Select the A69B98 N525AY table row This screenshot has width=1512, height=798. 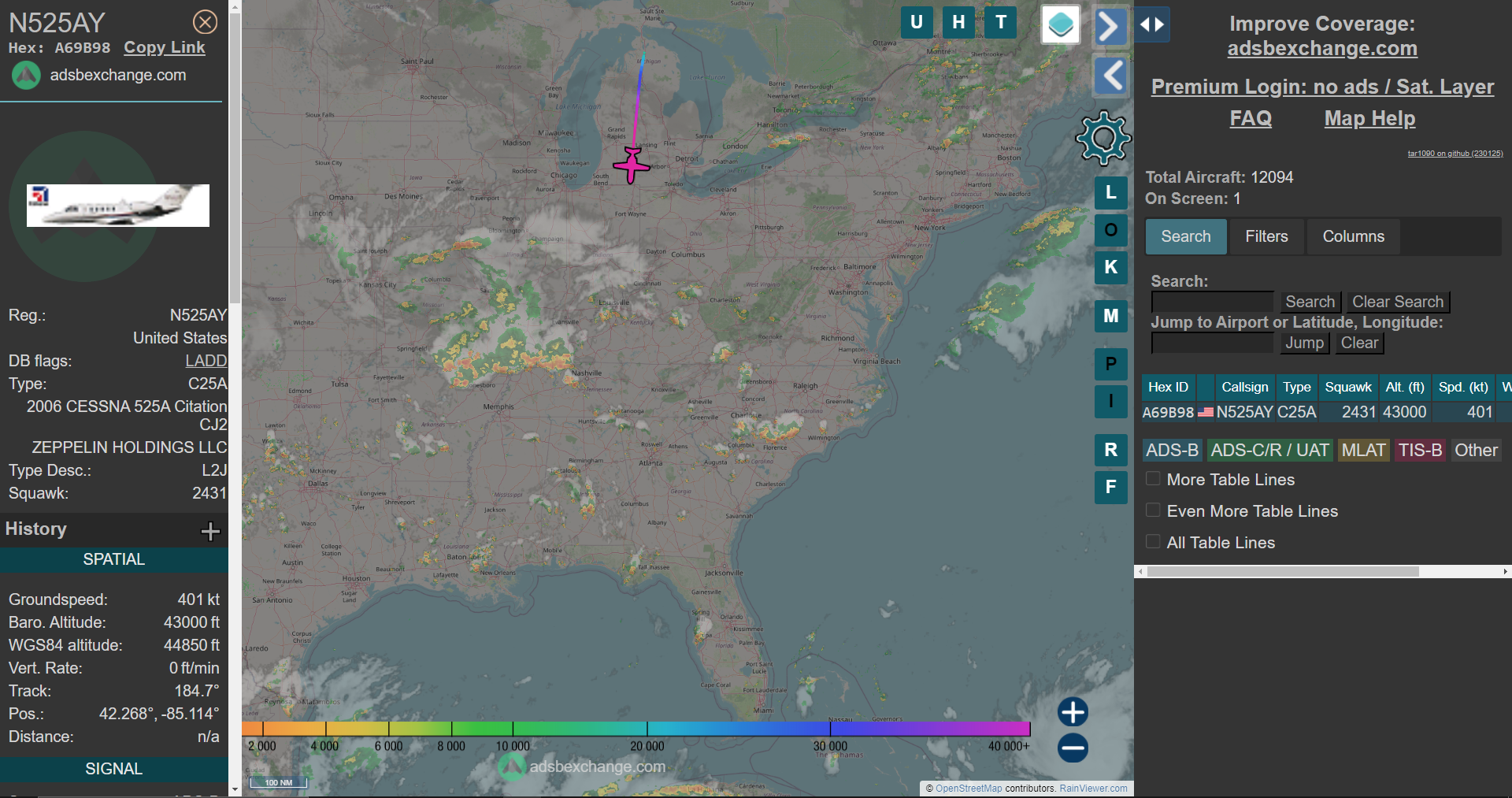click(x=1326, y=412)
